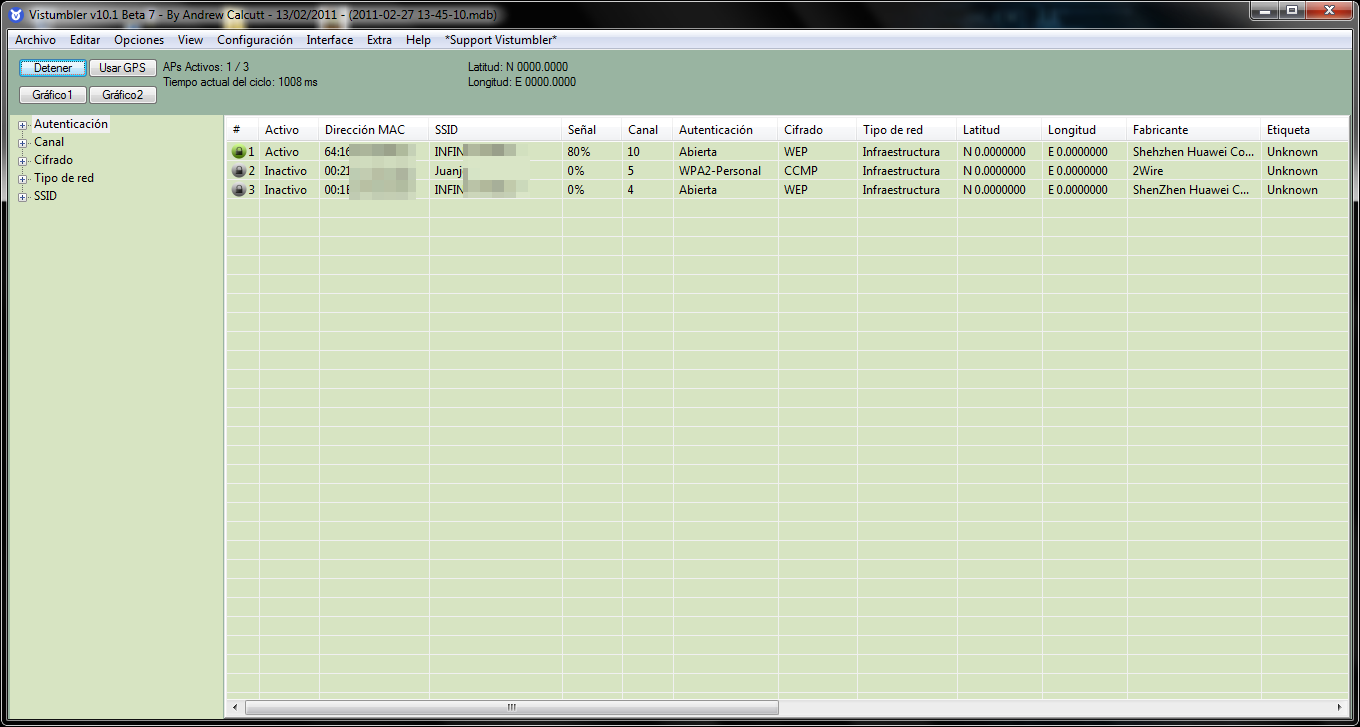Expand the SSID tree node
The width and height of the screenshot is (1360, 727).
(22, 197)
